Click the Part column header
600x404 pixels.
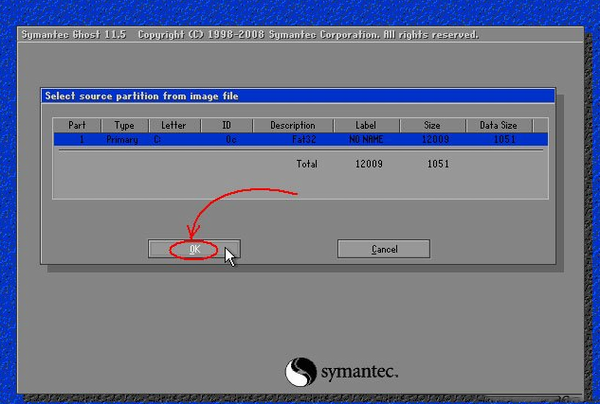click(x=77, y=125)
